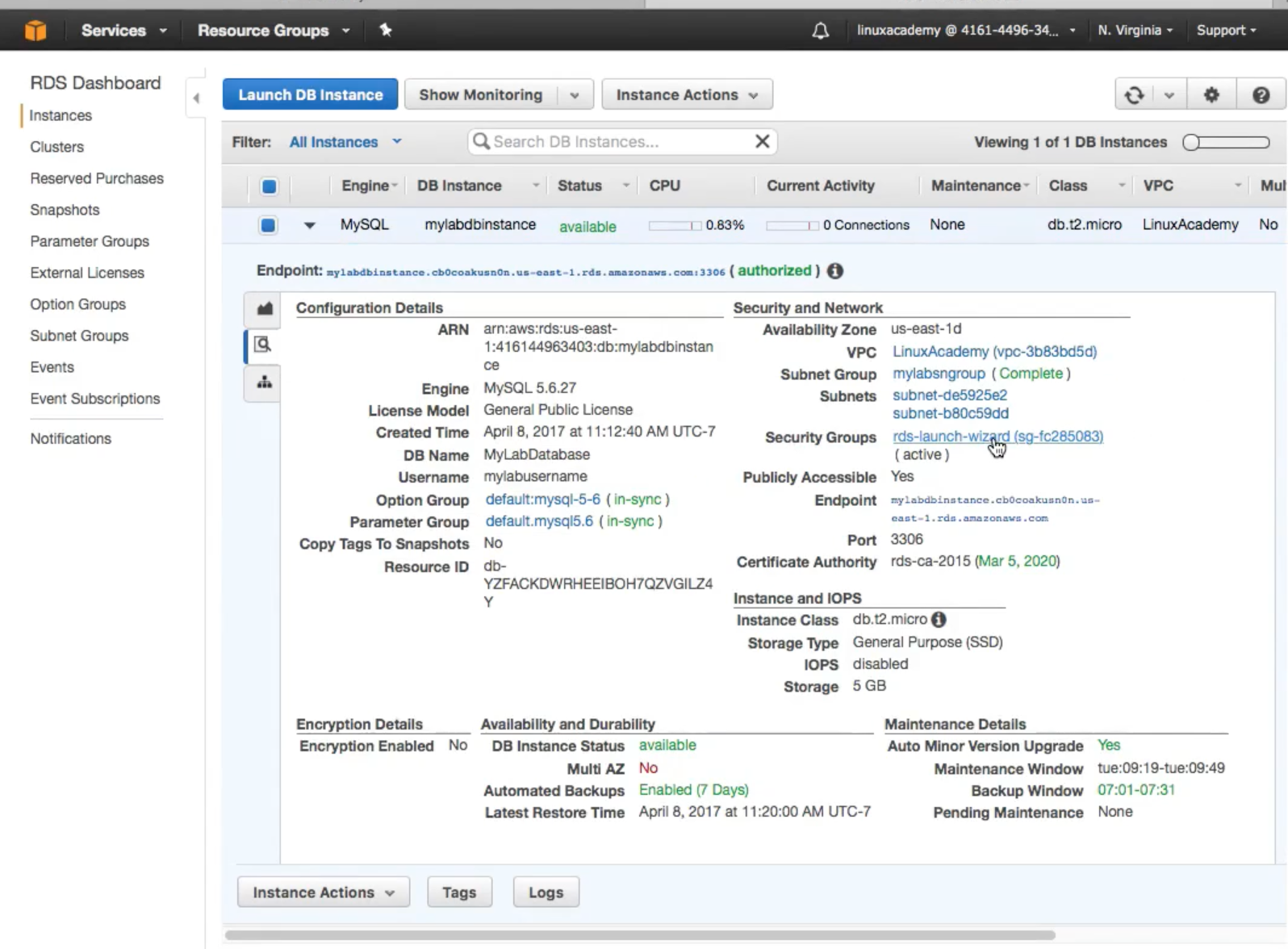1288x949 pixels.
Task: Toggle the select-all checkbox in the table header
Action: [x=269, y=186]
